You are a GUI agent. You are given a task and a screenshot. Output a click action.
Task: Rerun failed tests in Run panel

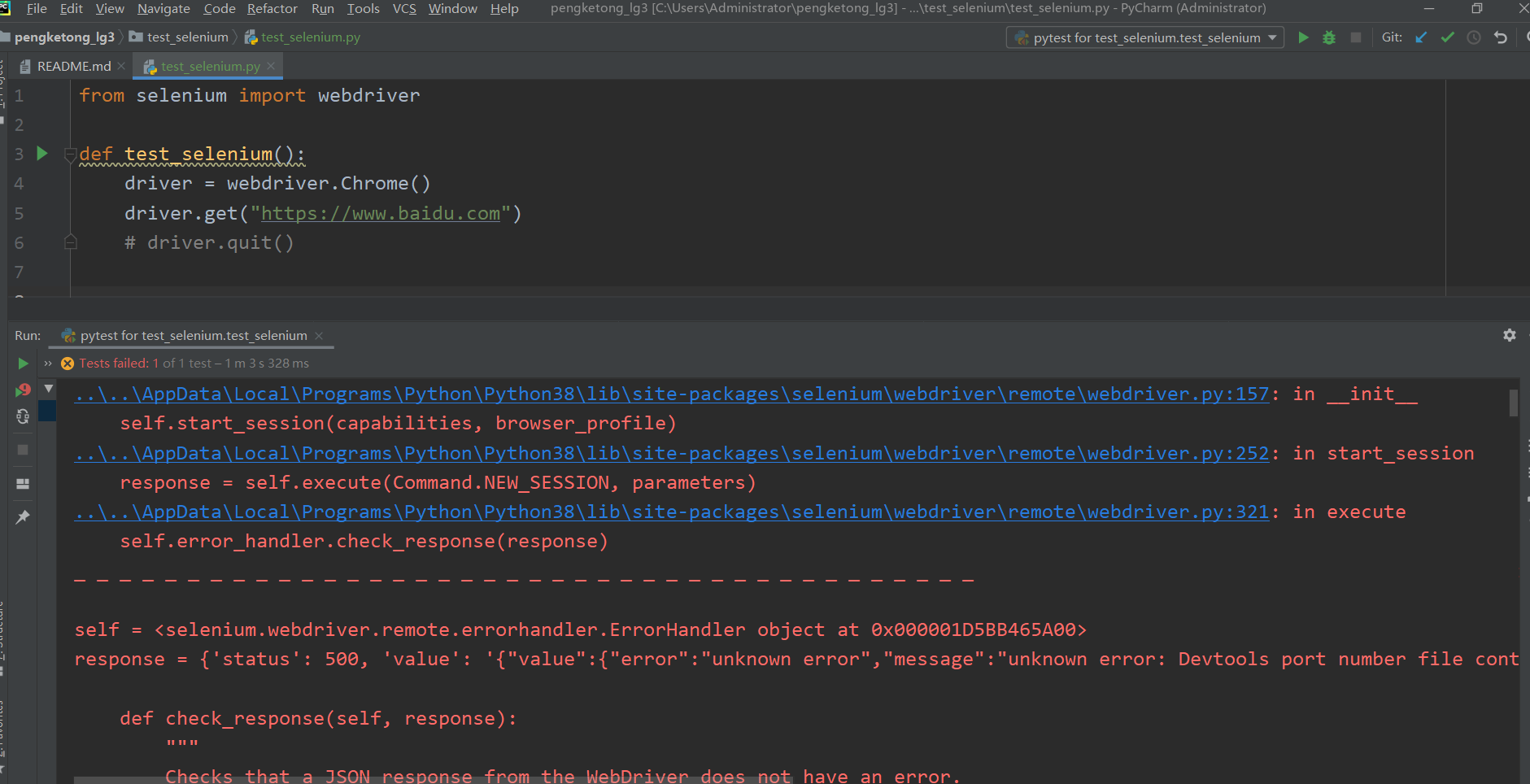pyautogui.click(x=23, y=390)
